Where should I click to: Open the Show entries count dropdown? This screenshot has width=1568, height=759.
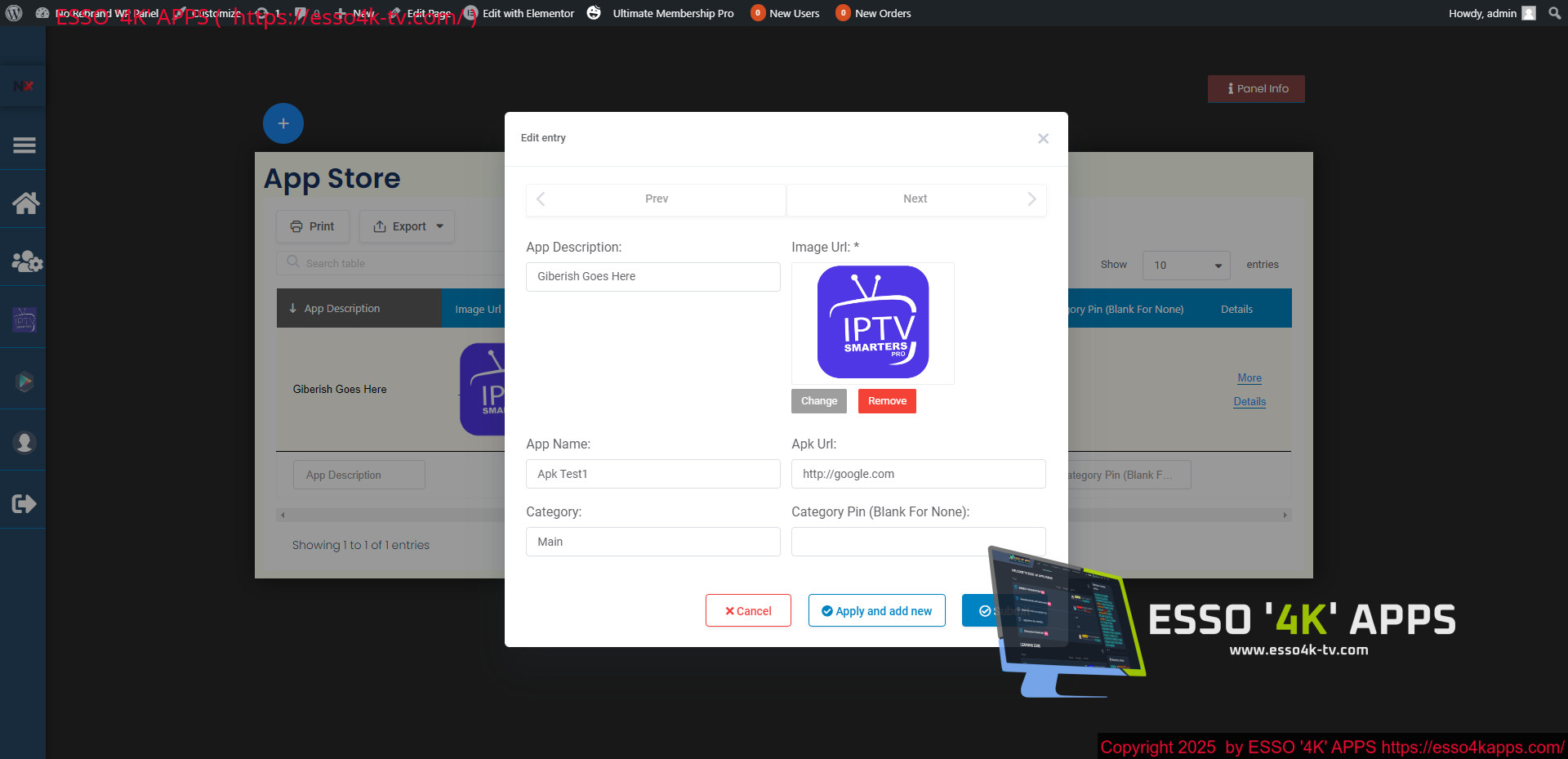coord(1186,265)
